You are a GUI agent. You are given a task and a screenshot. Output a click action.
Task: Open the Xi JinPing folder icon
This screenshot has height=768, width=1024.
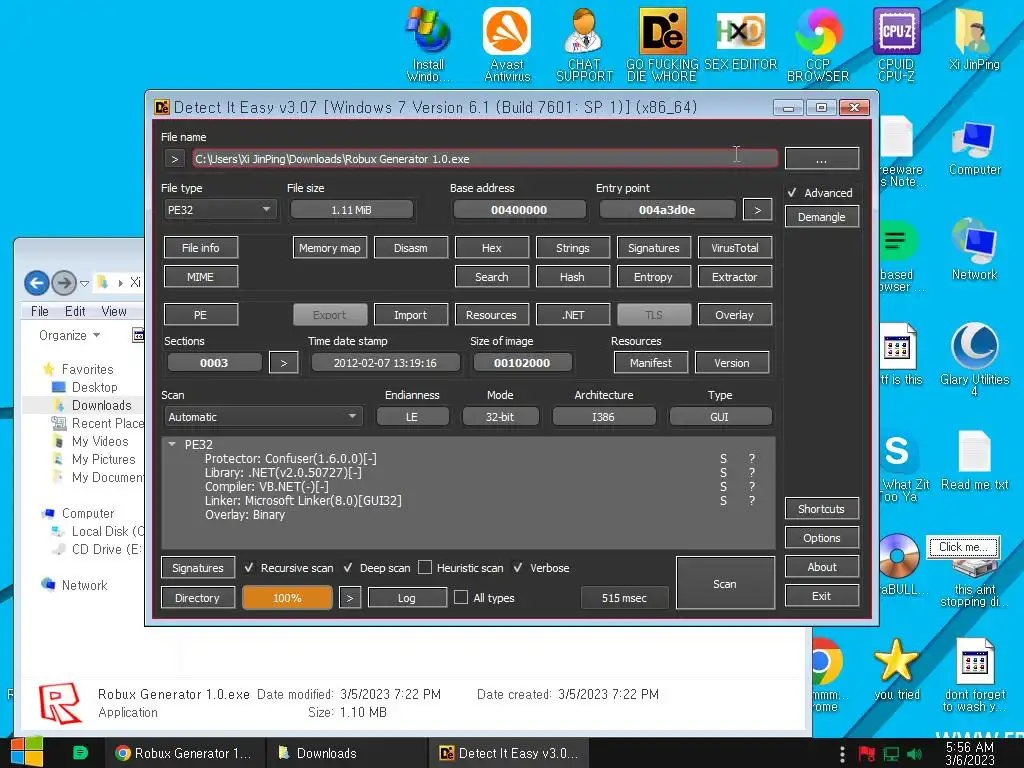click(974, 38)
